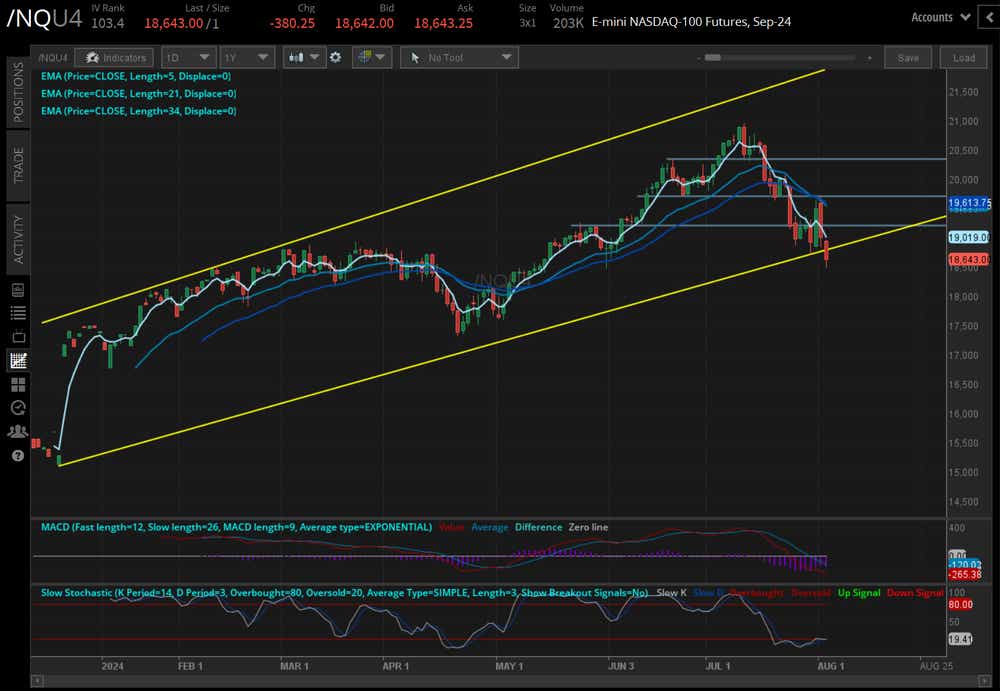Click the No Tool cursor icon
Viewport: 1000px width, 691px height.
[x=417, y=57]
